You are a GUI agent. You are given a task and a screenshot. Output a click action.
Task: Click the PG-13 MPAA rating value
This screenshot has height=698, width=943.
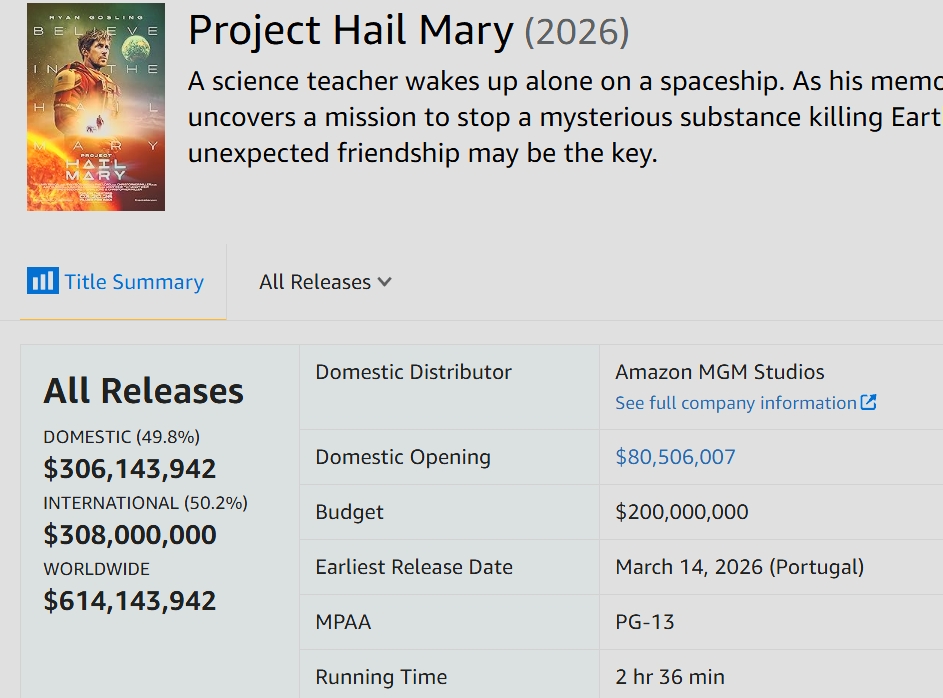pos(645,622)
